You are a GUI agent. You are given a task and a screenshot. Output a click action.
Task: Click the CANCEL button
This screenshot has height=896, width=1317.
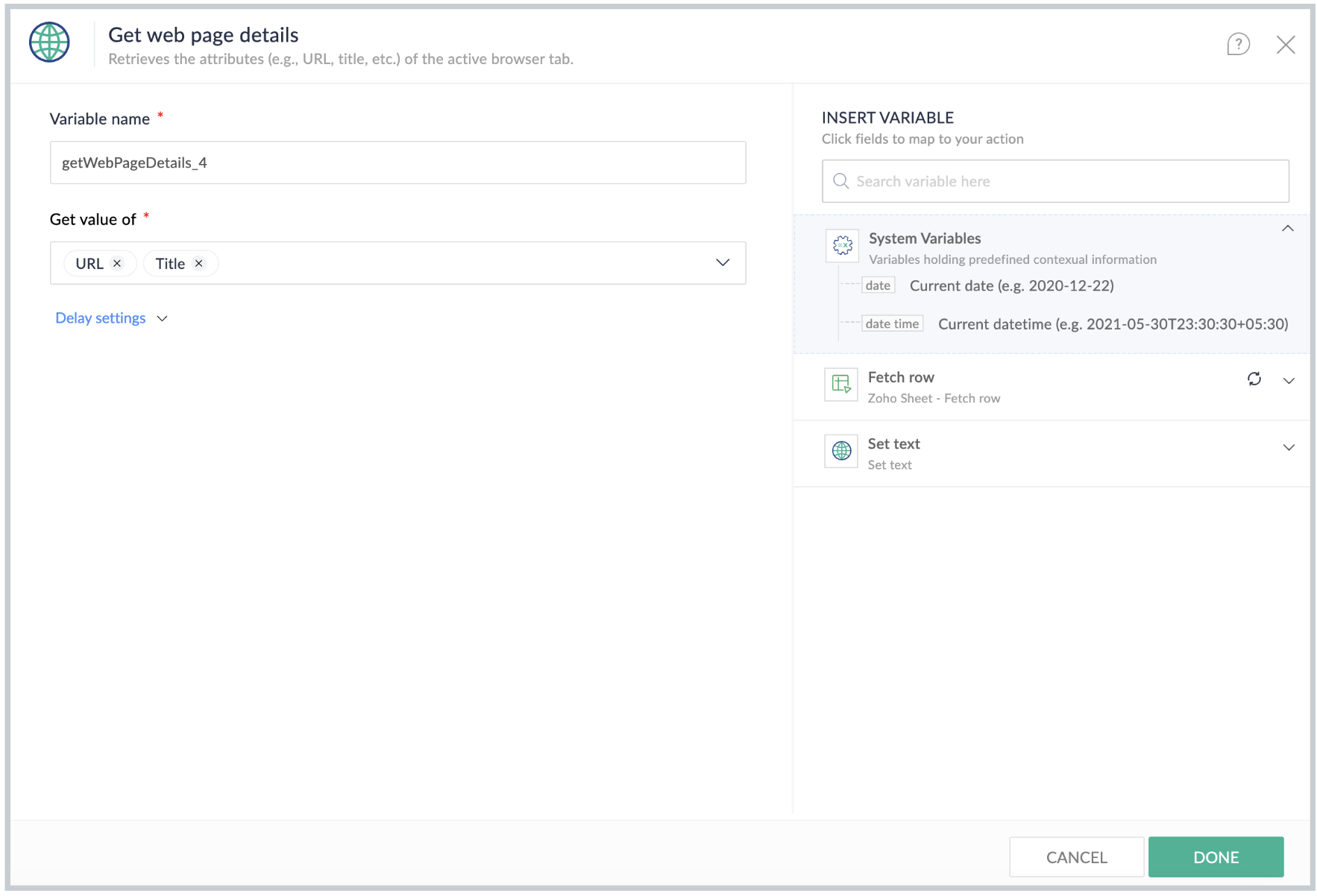[1077, 857]
